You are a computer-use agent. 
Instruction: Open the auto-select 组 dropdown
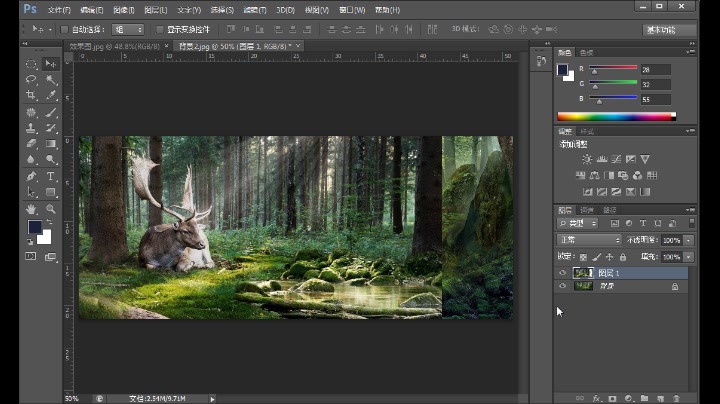[x=127, y=30]
